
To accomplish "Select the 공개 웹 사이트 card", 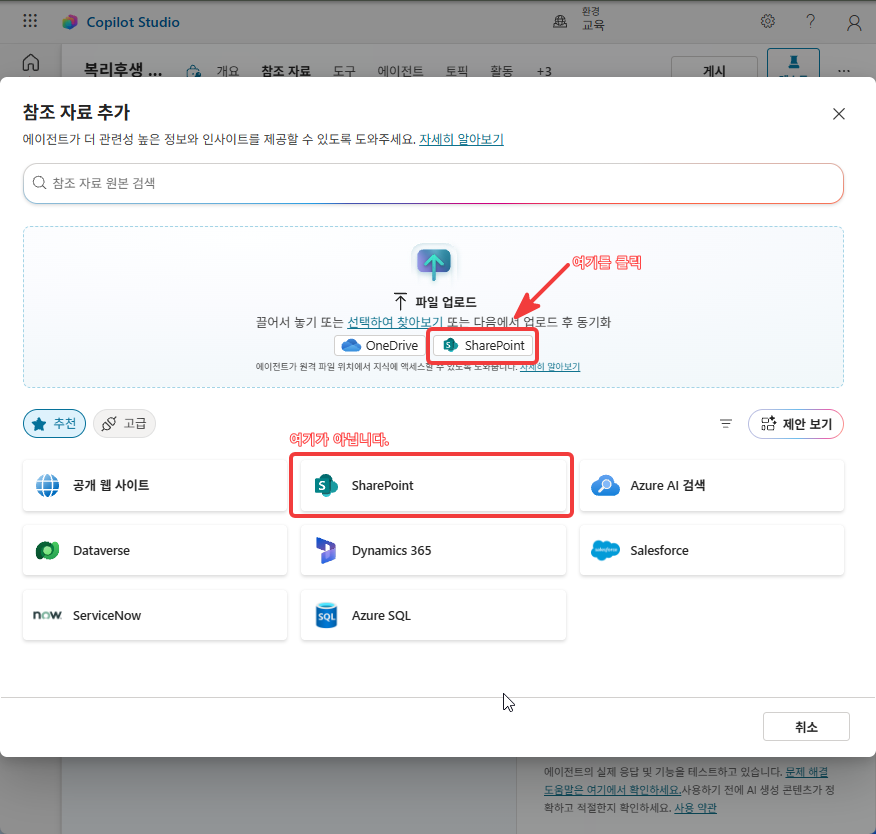I will pos(155,485).
